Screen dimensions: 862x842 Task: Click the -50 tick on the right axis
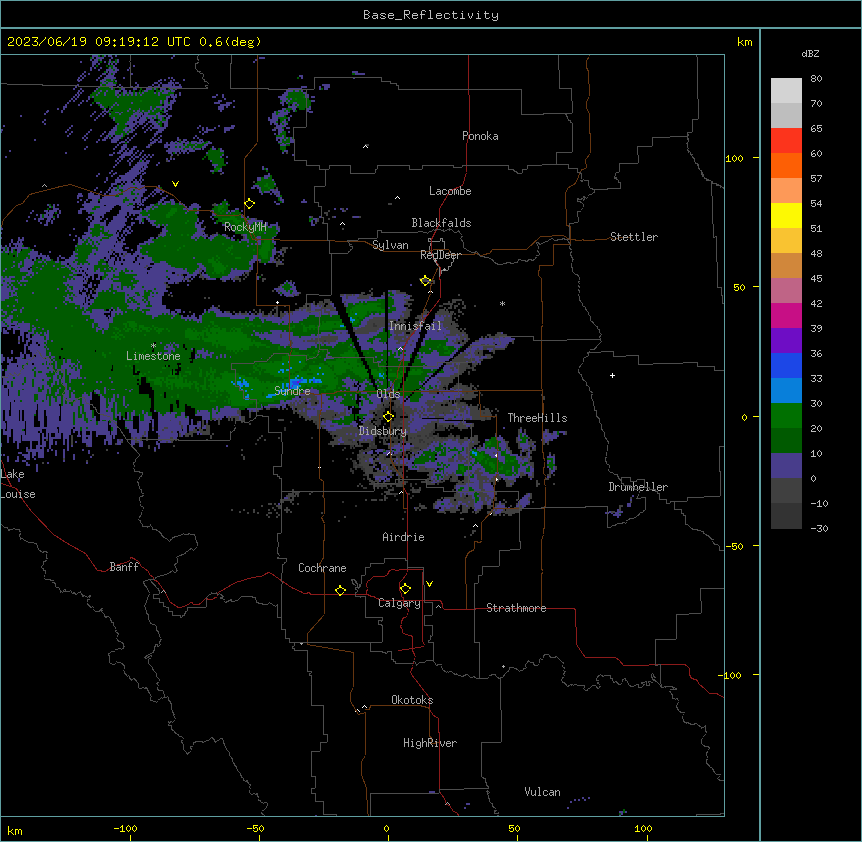pos(734,546)
